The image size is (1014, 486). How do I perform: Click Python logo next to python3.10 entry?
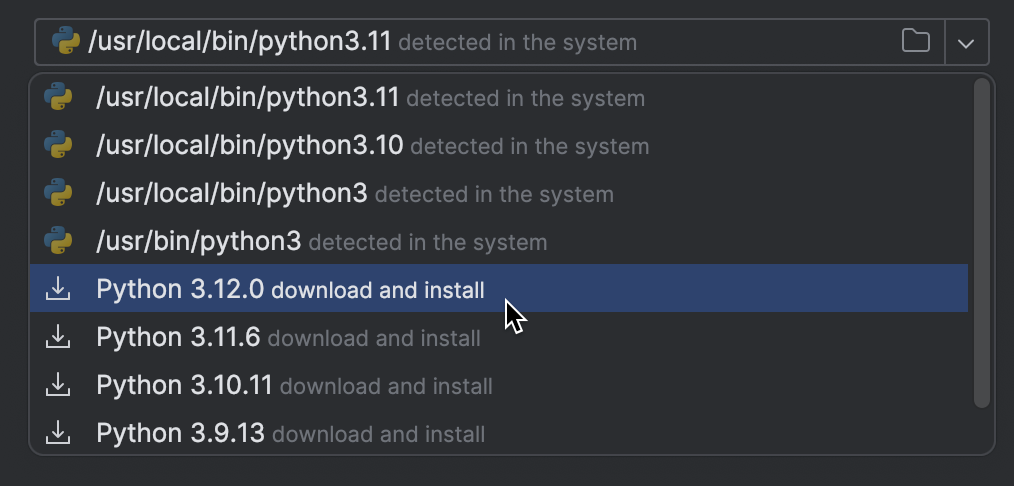[58, 146]
